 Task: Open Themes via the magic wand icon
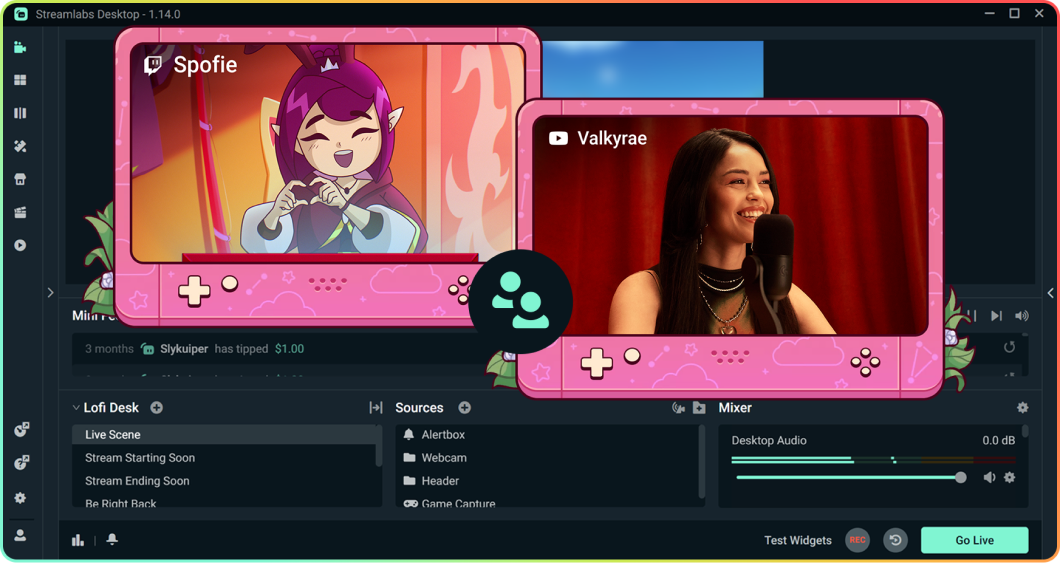point(20,146)
